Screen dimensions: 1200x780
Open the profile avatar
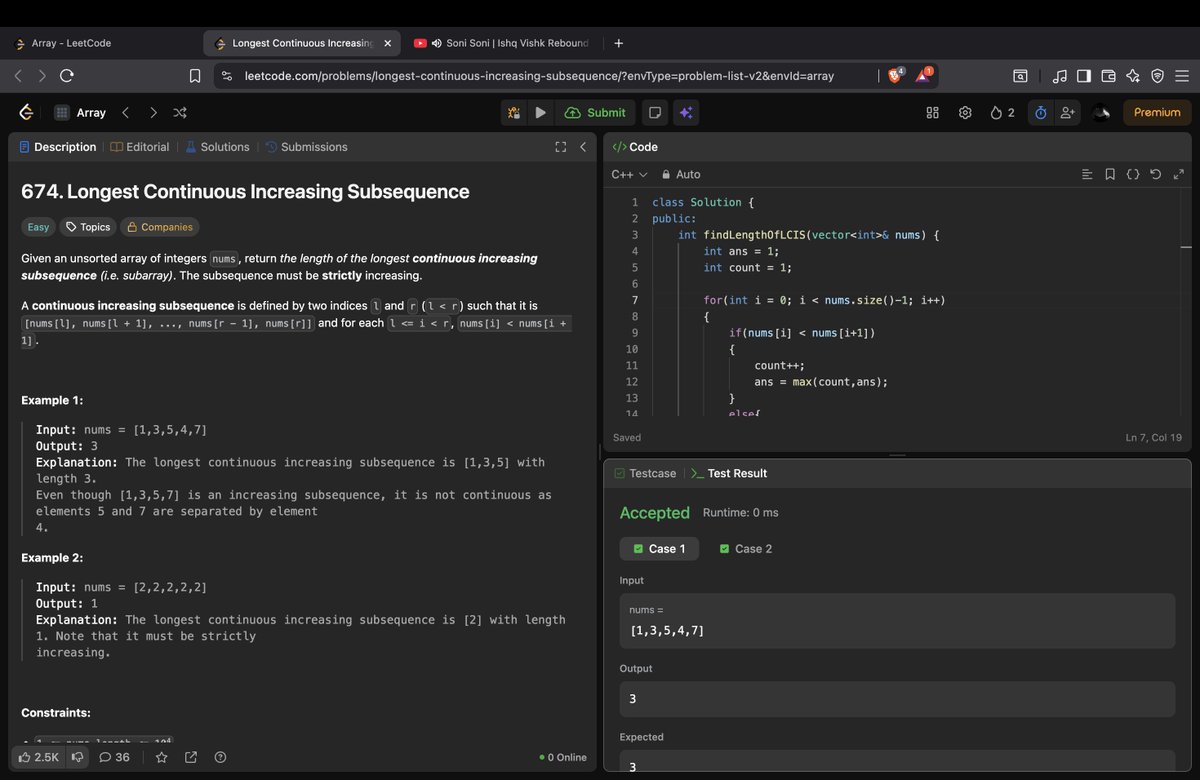point(1101,113)
